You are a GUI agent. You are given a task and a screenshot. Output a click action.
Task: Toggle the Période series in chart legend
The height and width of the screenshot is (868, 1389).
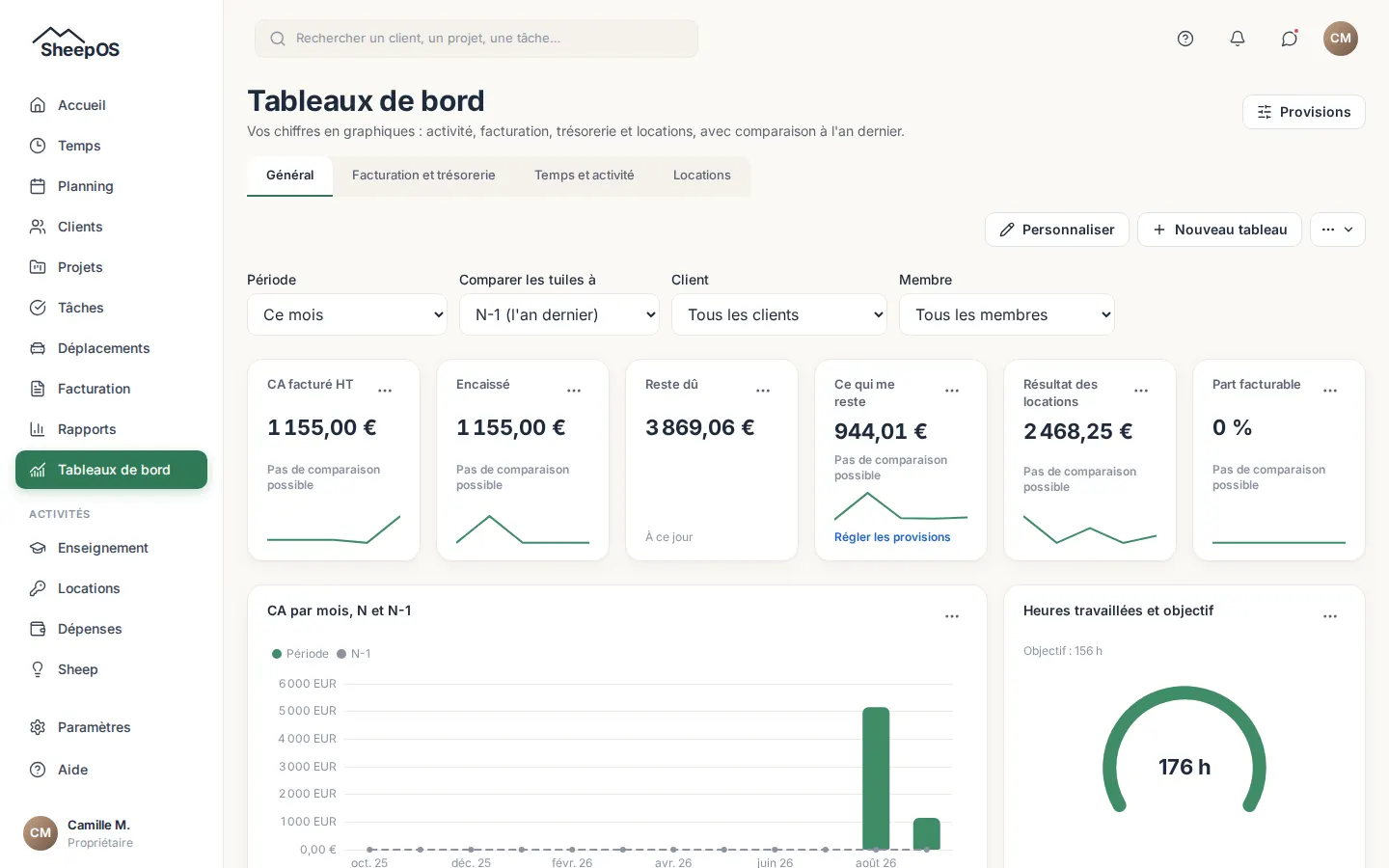coord(300,654)
